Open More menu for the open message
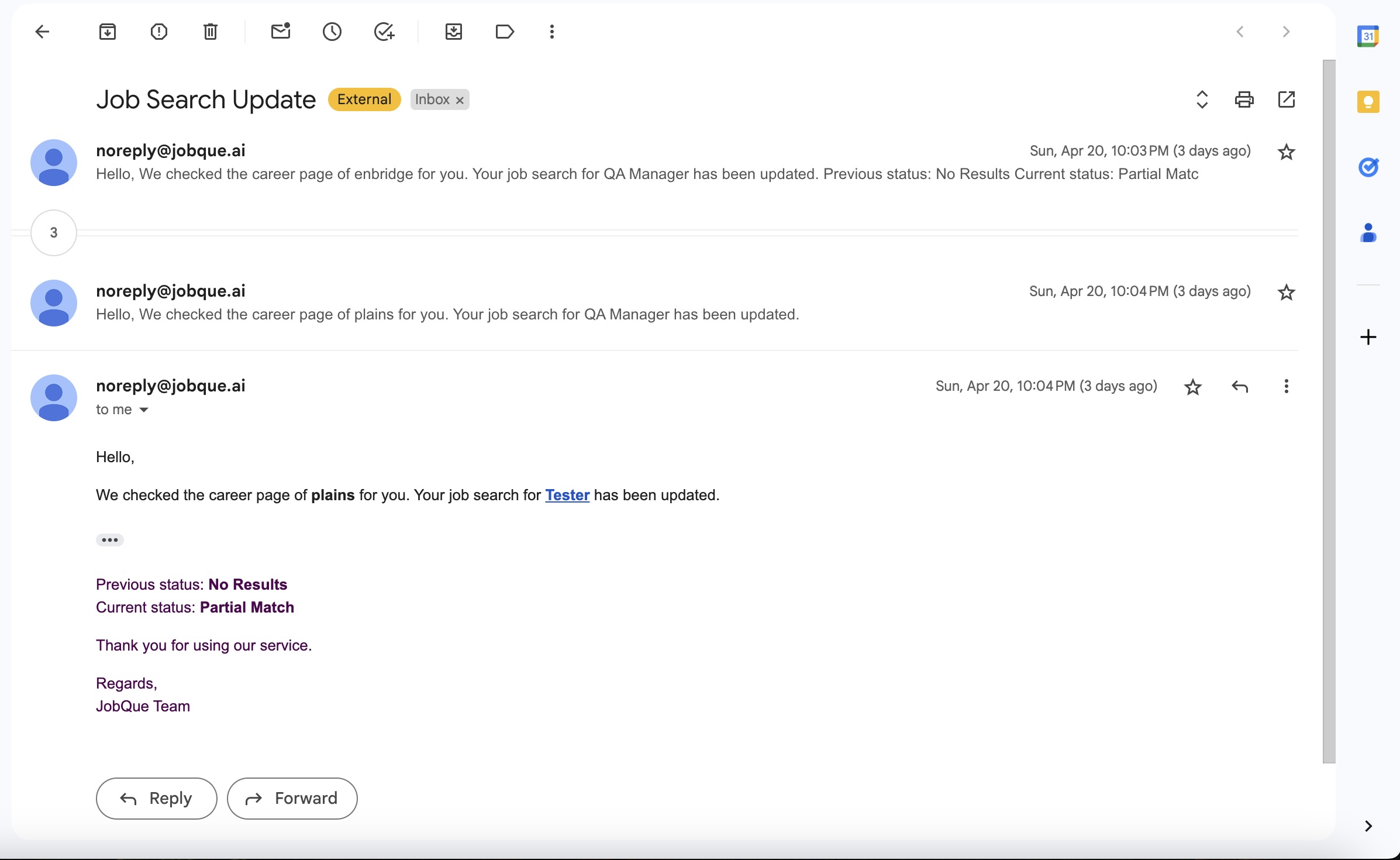1400x860 pixels. pos(1286,386)
